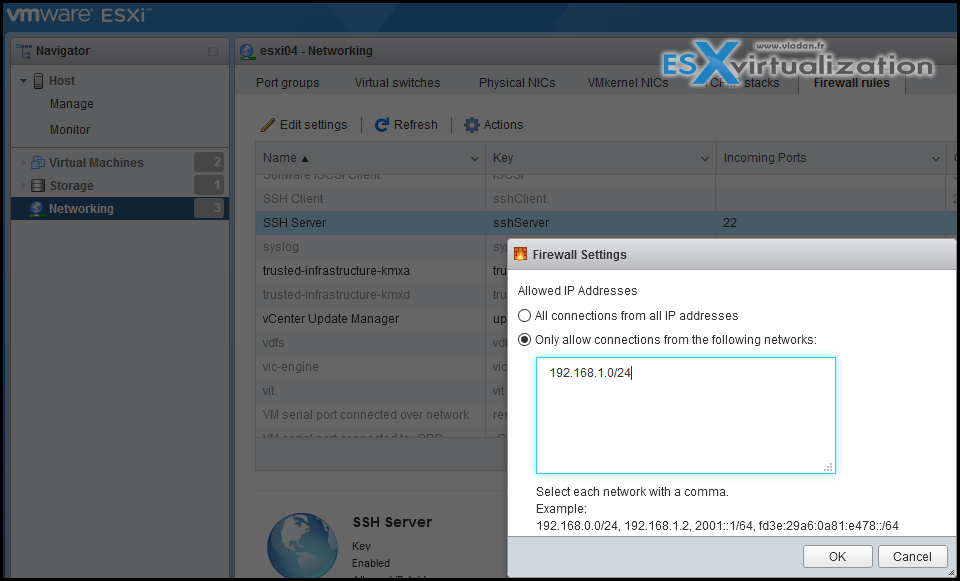The height and width of the screenshot is (581, 960).
Task: Select All connections from all IP addresses
Action: (524, 316)
